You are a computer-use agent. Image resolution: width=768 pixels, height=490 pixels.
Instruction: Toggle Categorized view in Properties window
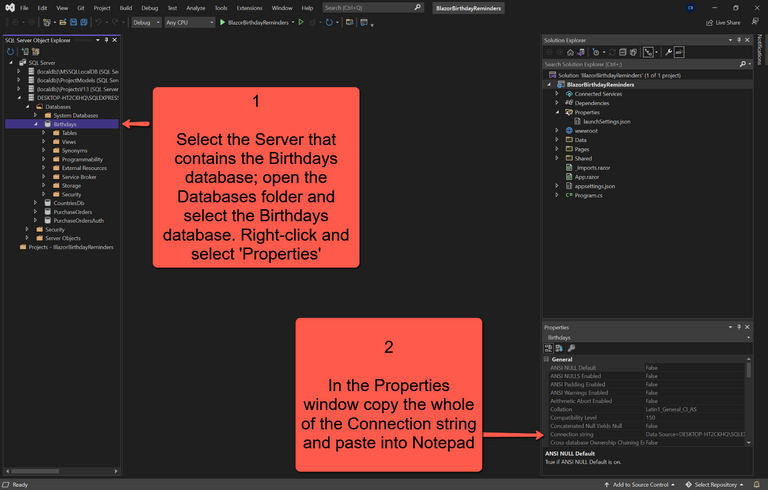(x=549, y=348)
